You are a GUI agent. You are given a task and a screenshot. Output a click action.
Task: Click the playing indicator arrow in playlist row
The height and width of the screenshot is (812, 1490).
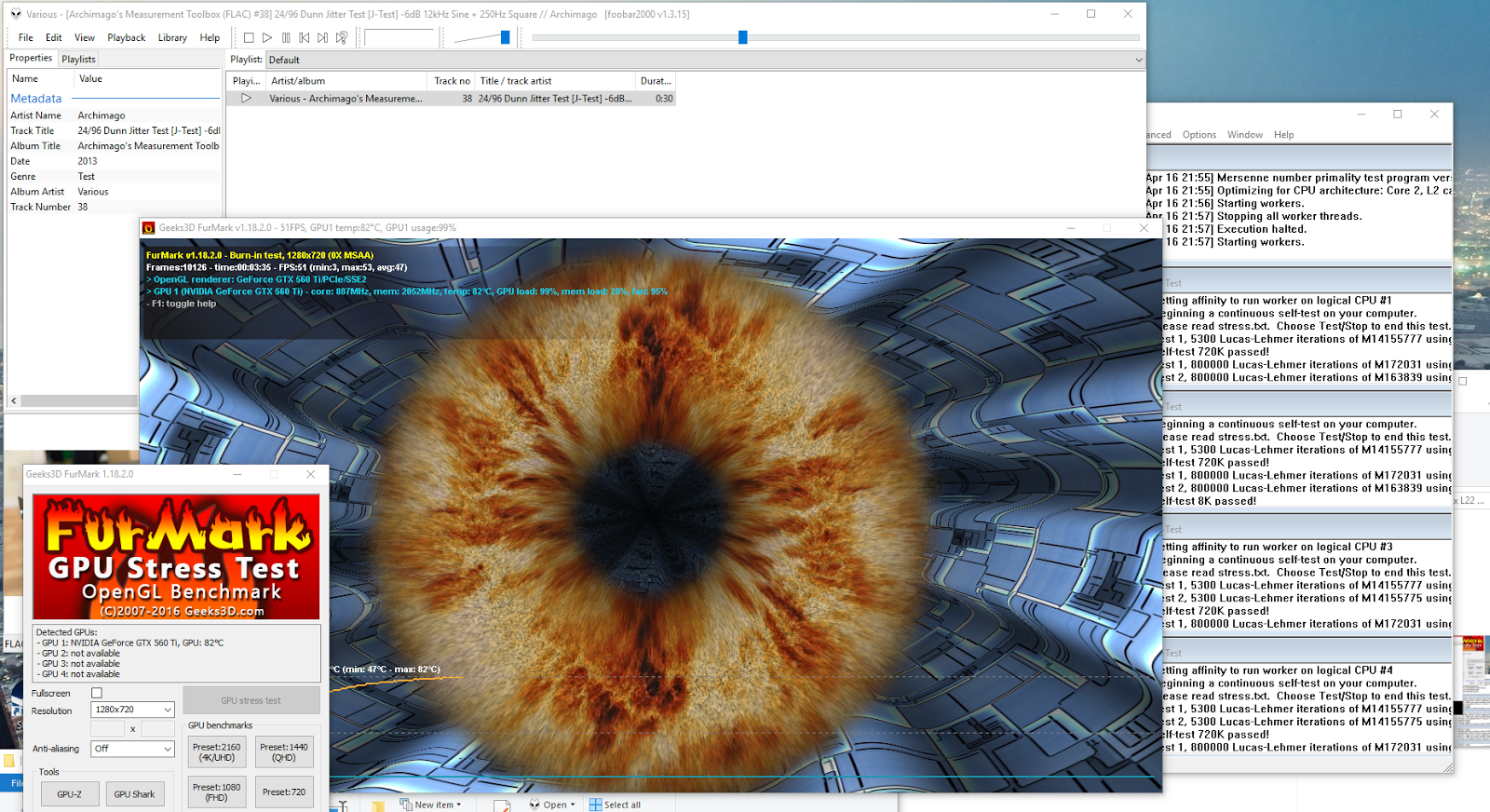(246, 98)
